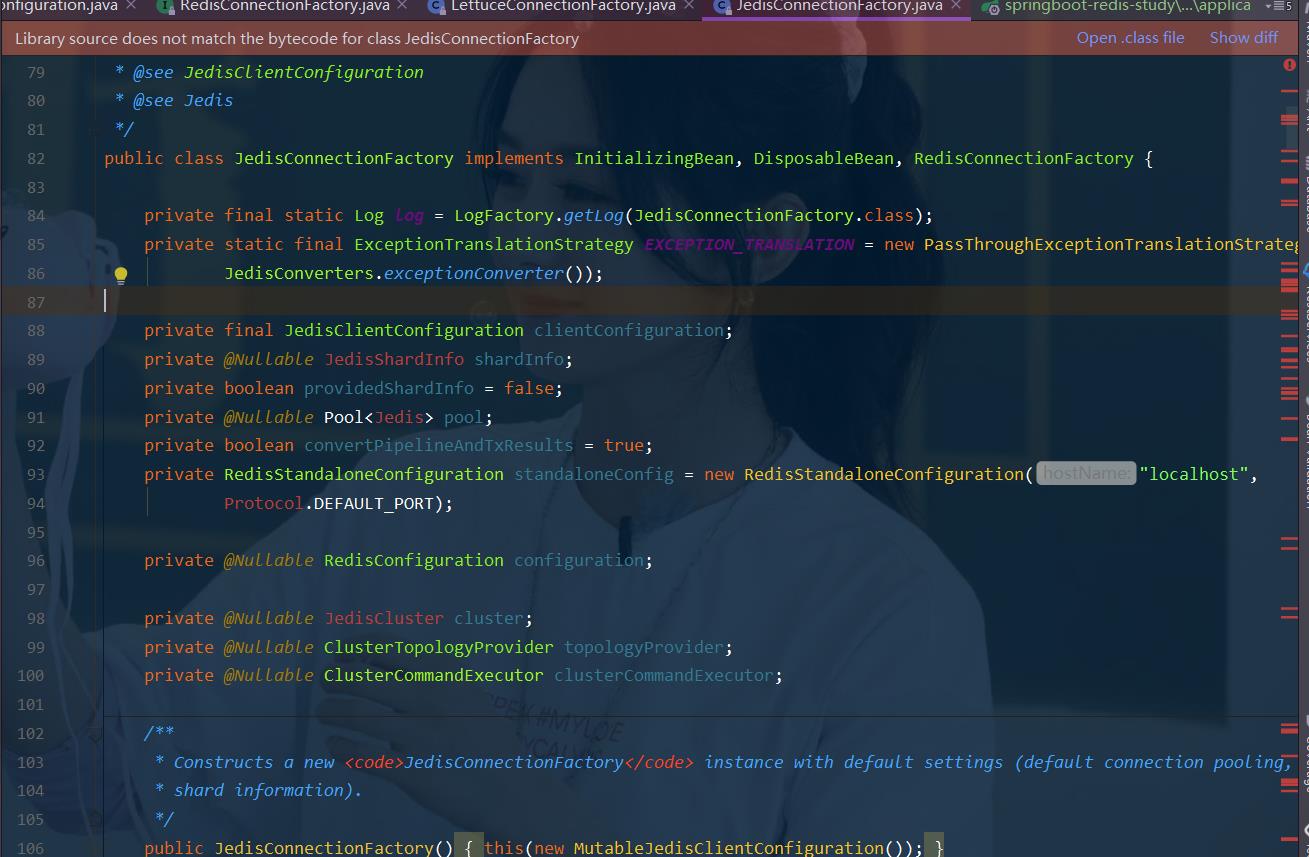Click 'Jedis' in the @see comment line 80
The image size is (1309, 857).
(209, 100)
